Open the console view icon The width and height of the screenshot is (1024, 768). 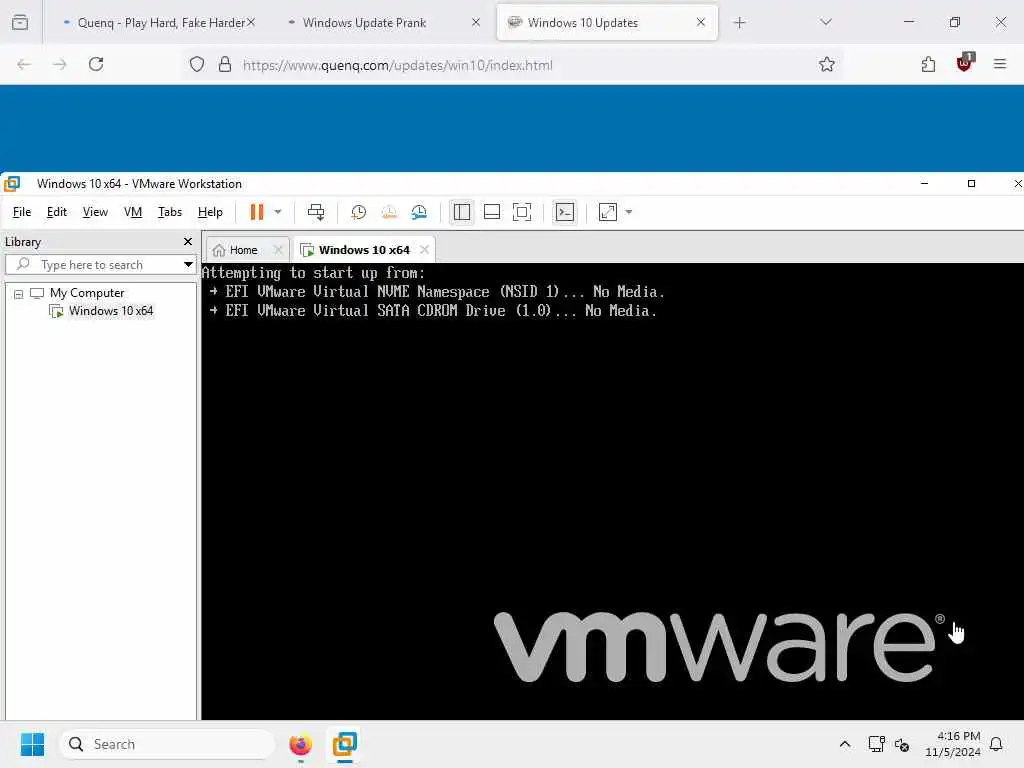click(x=564, y=212)
